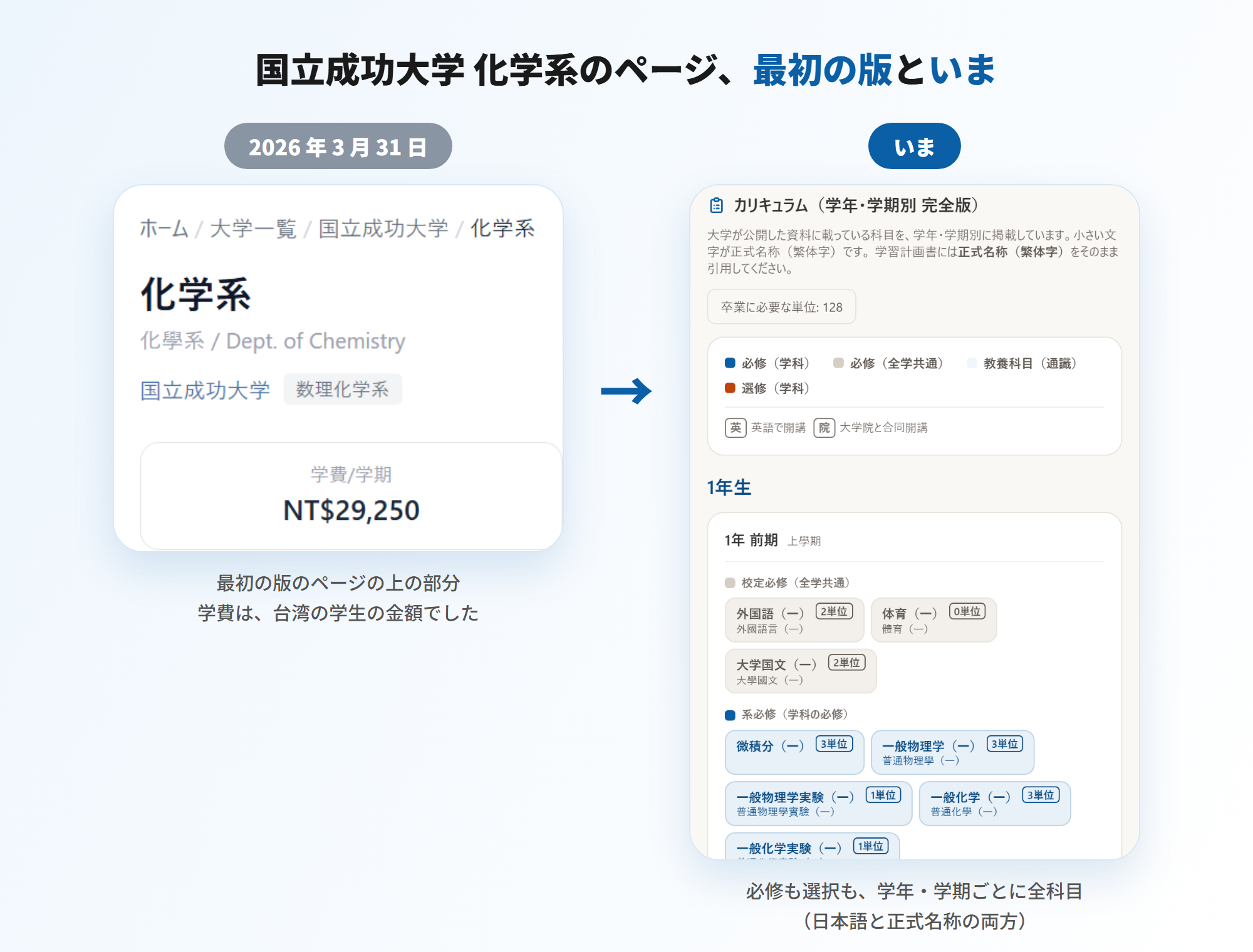Click the 2単位 badge on 外国語
The width and height of the screenshot is (1253, 952).
pos(834,611)
